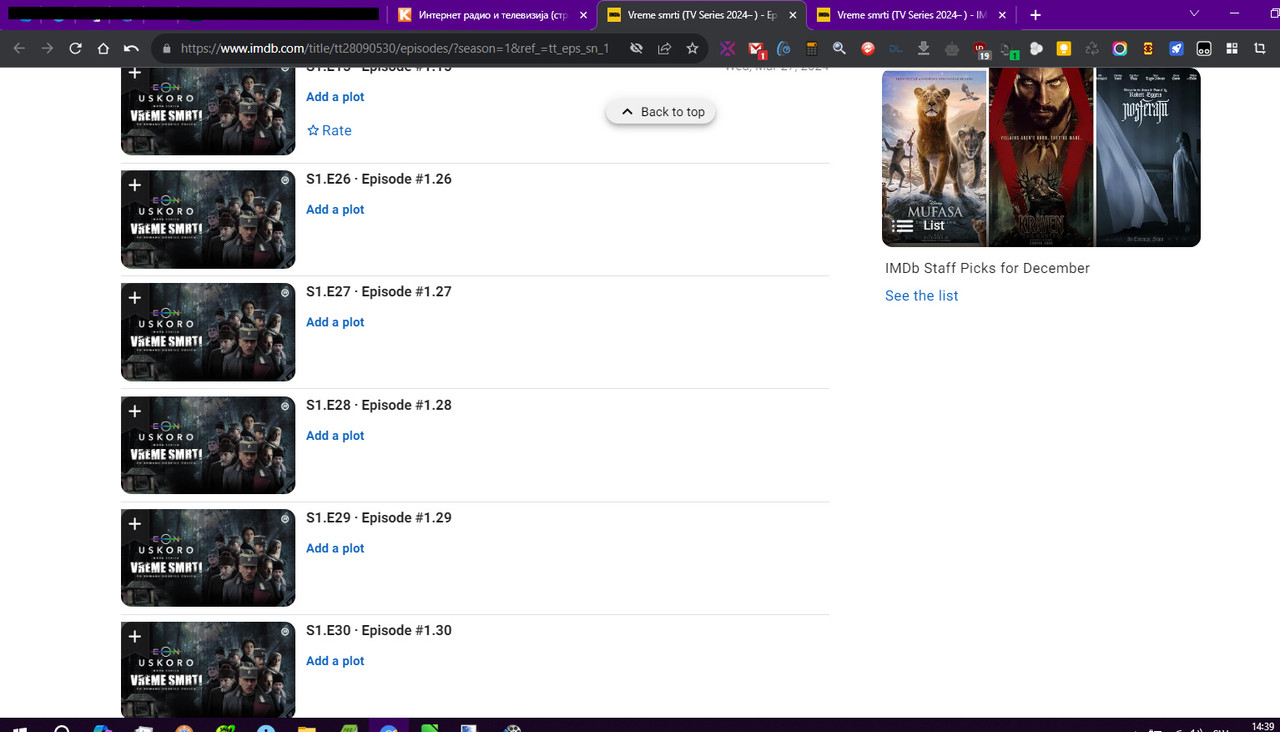This screenshot has height=732, width=1280.
Task: Click See the list link
Action: coord(922,296)
